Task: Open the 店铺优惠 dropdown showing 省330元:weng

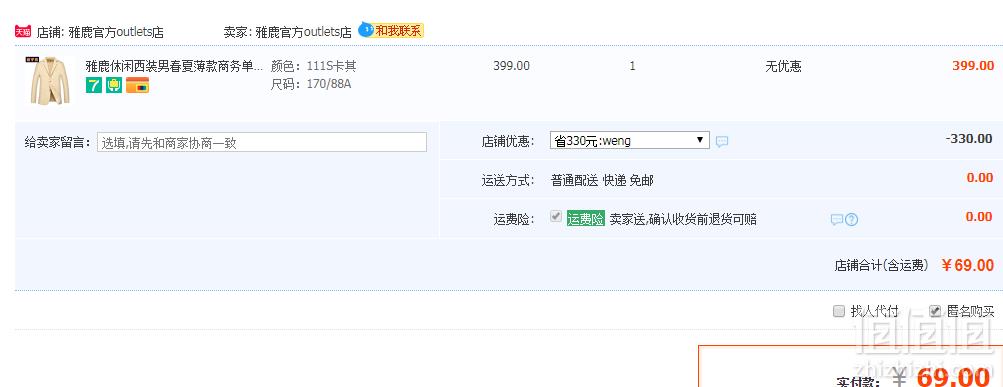Action: [629, 140]
